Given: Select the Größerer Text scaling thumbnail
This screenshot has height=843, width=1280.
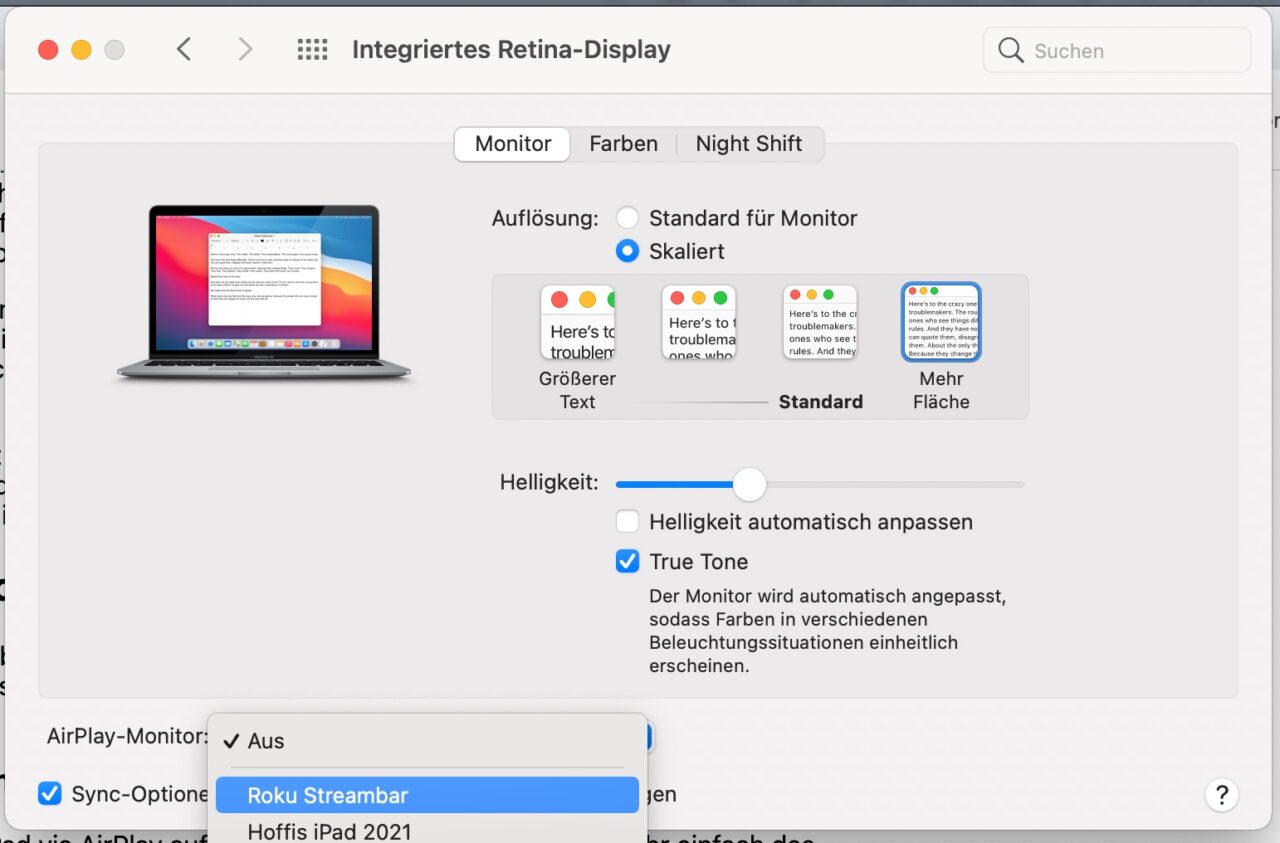Looking at the screenshot, I should pos(578,322).
